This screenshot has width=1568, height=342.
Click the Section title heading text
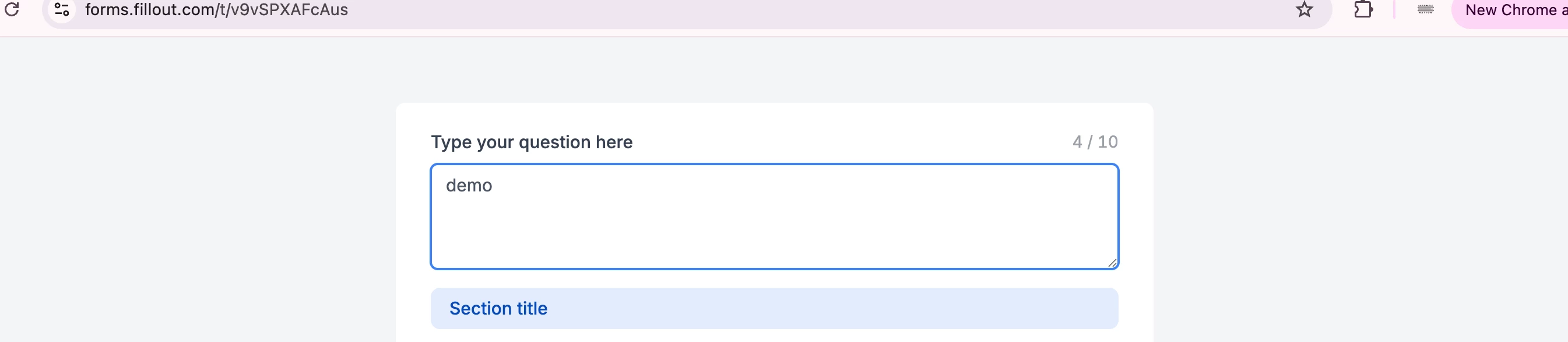click(498, 309)
